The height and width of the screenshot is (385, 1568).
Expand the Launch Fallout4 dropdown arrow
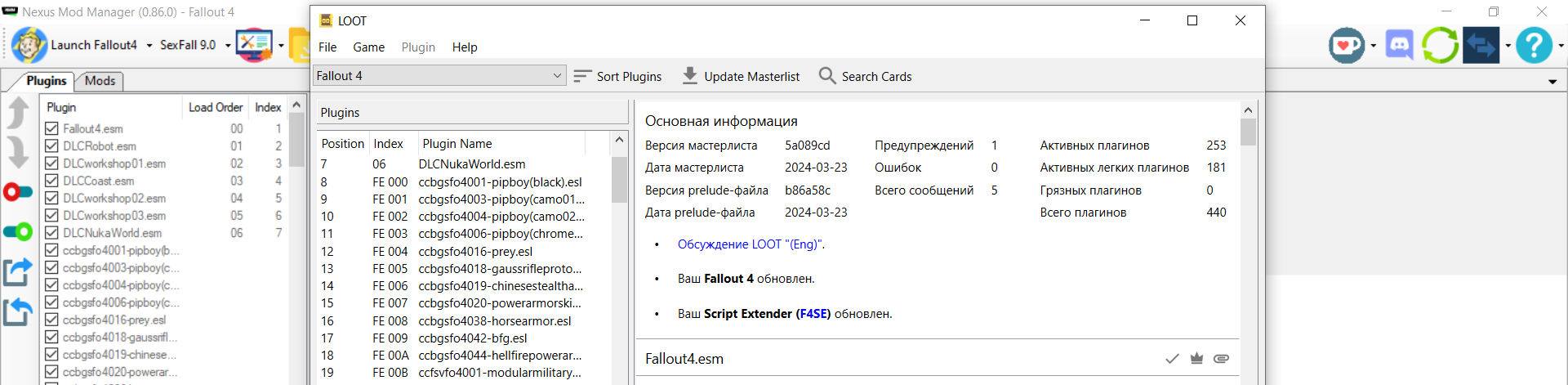pyautogui.click(x=149, y=46)
